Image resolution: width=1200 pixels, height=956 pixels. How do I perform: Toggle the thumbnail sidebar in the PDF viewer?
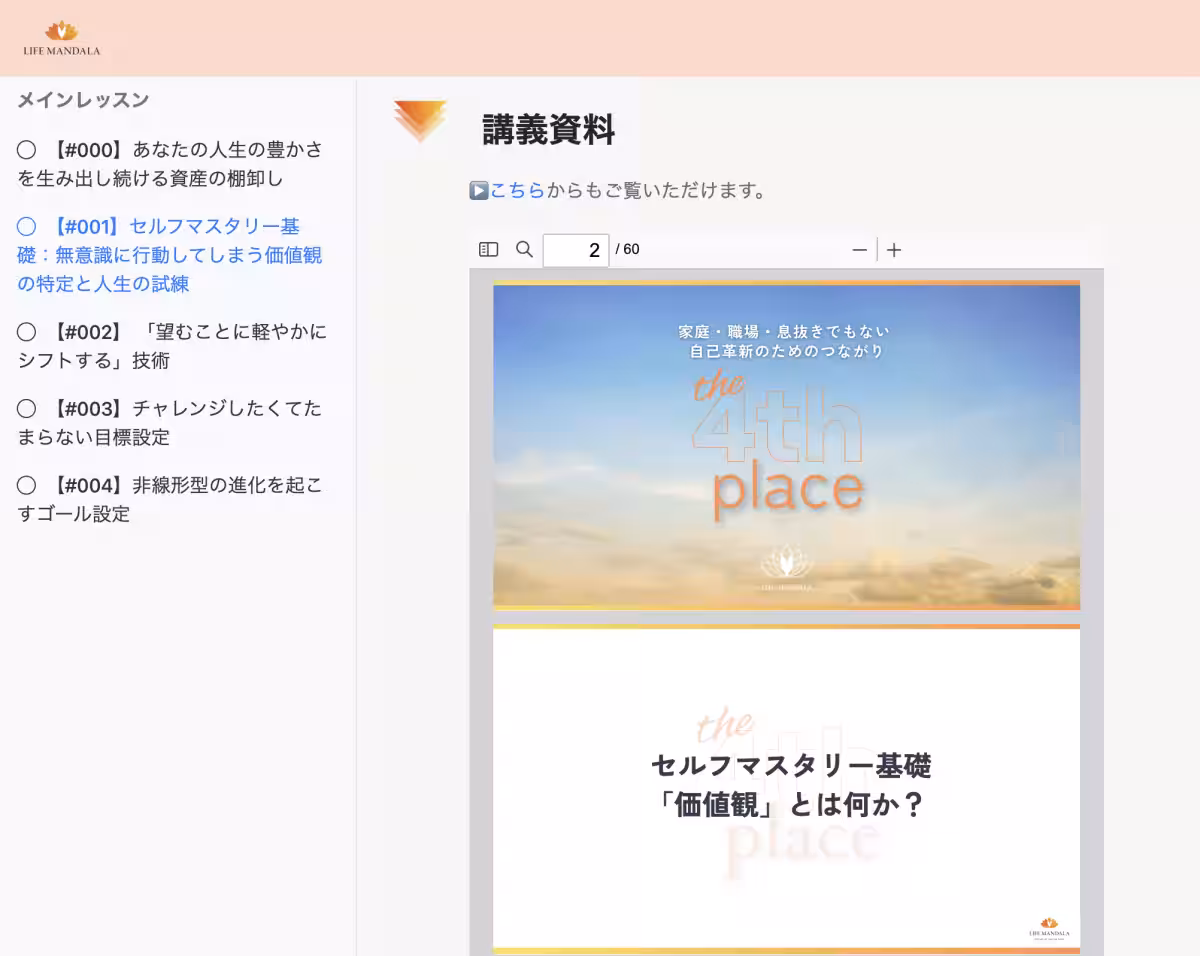[x=487, y=249]
